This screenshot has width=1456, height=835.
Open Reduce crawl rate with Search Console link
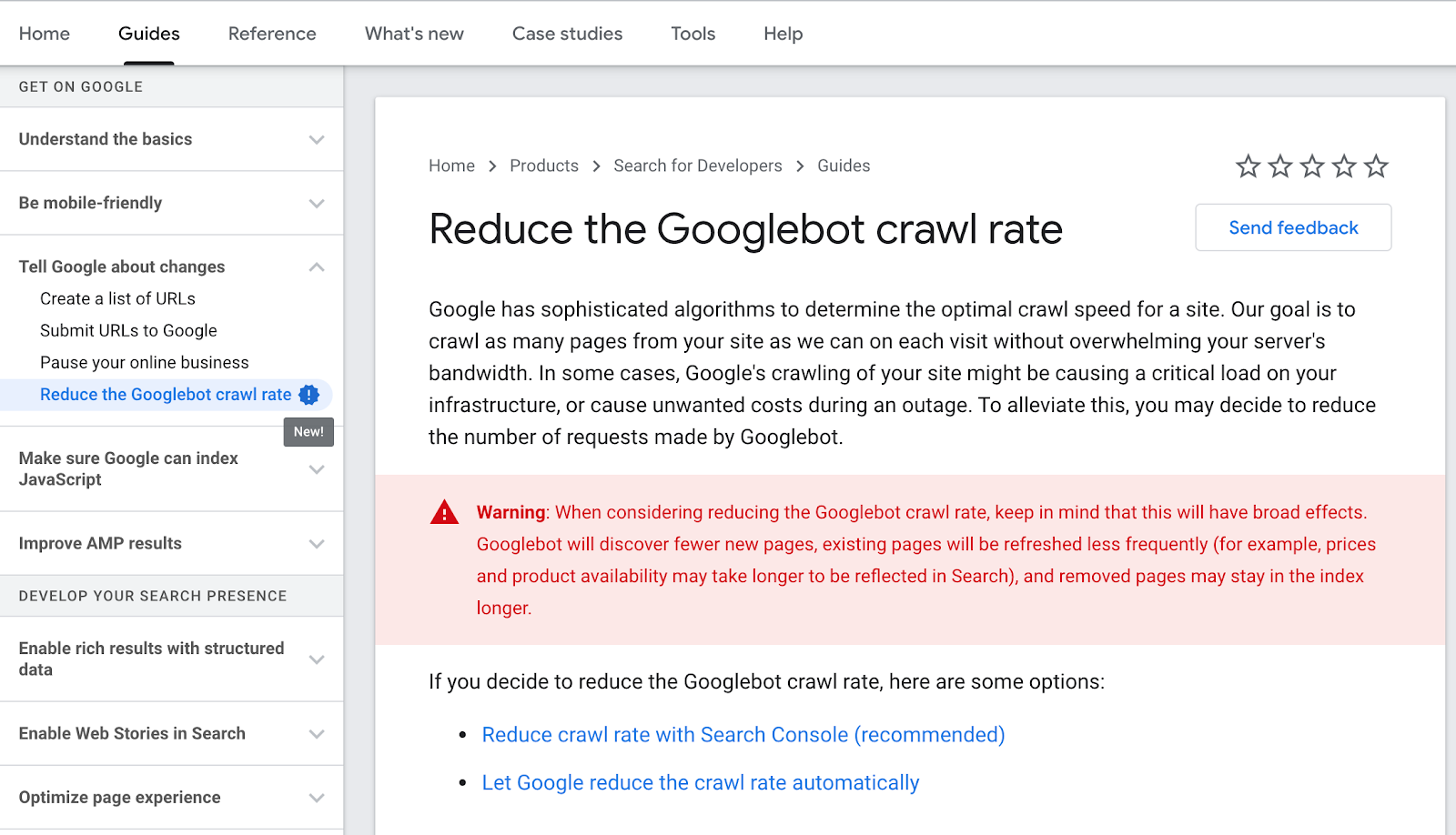point(743,735)
